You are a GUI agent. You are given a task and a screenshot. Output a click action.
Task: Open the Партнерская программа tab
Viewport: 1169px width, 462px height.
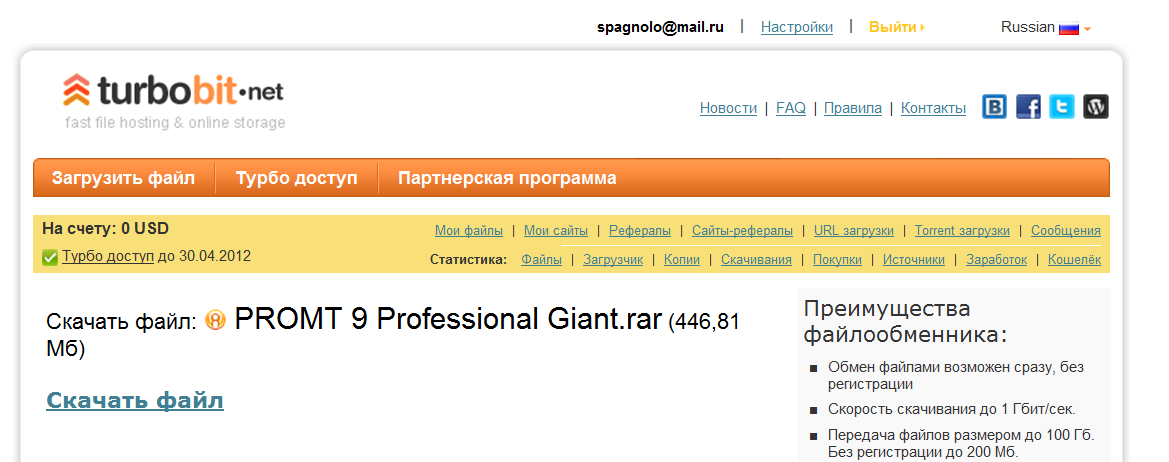pyautogui.click(x=507, y=178)
